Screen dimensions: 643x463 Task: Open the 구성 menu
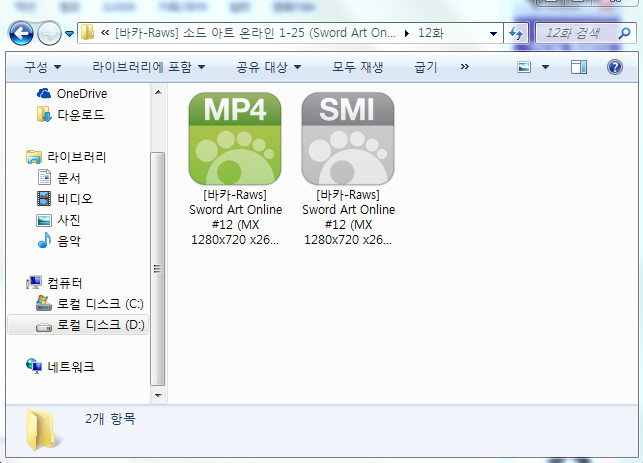tap(43, 67)
